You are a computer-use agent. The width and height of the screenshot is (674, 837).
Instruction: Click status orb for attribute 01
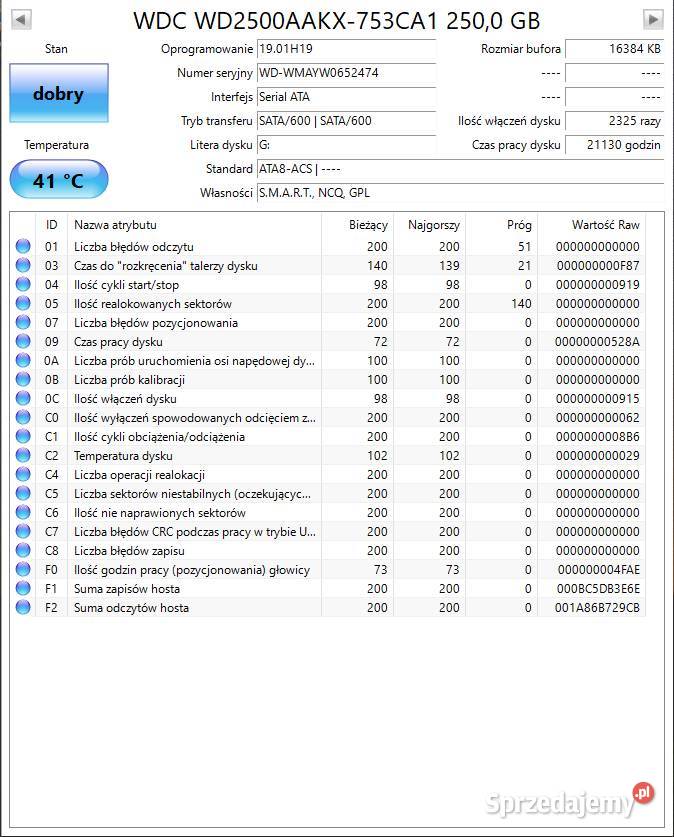point(23,246)
